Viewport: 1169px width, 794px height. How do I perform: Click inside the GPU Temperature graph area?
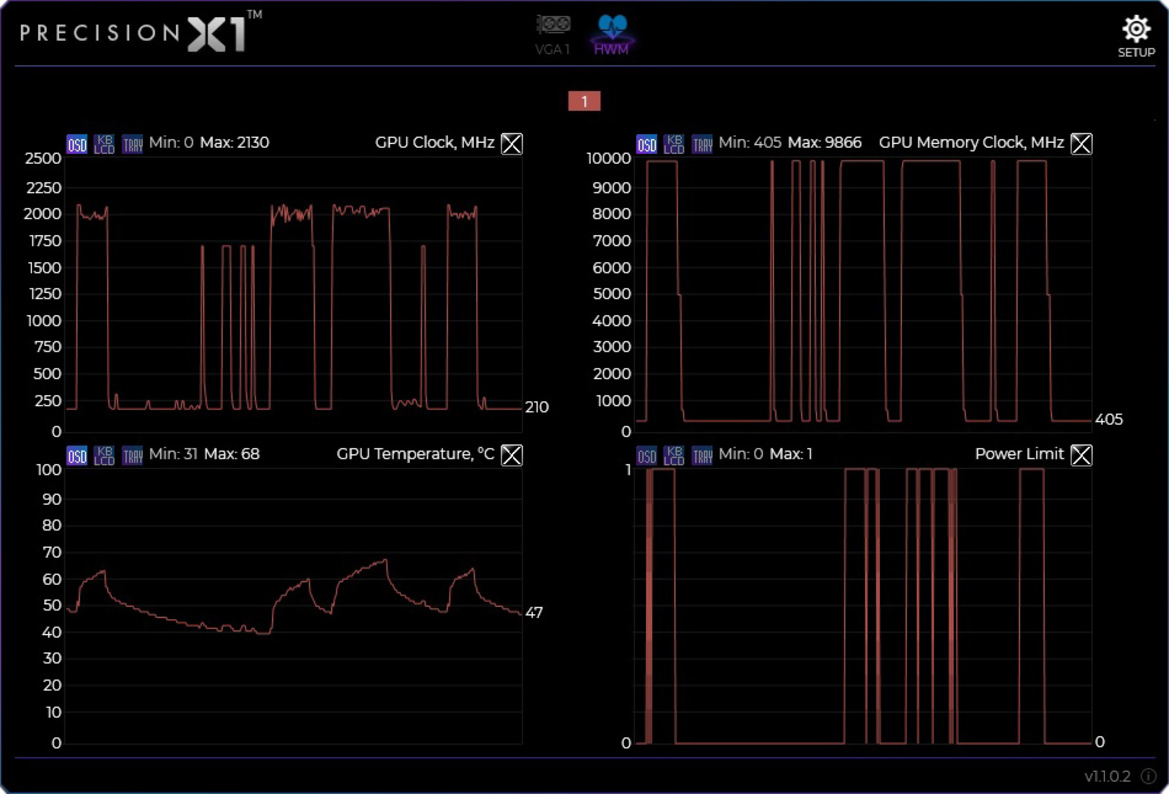[x=293, y=606]
